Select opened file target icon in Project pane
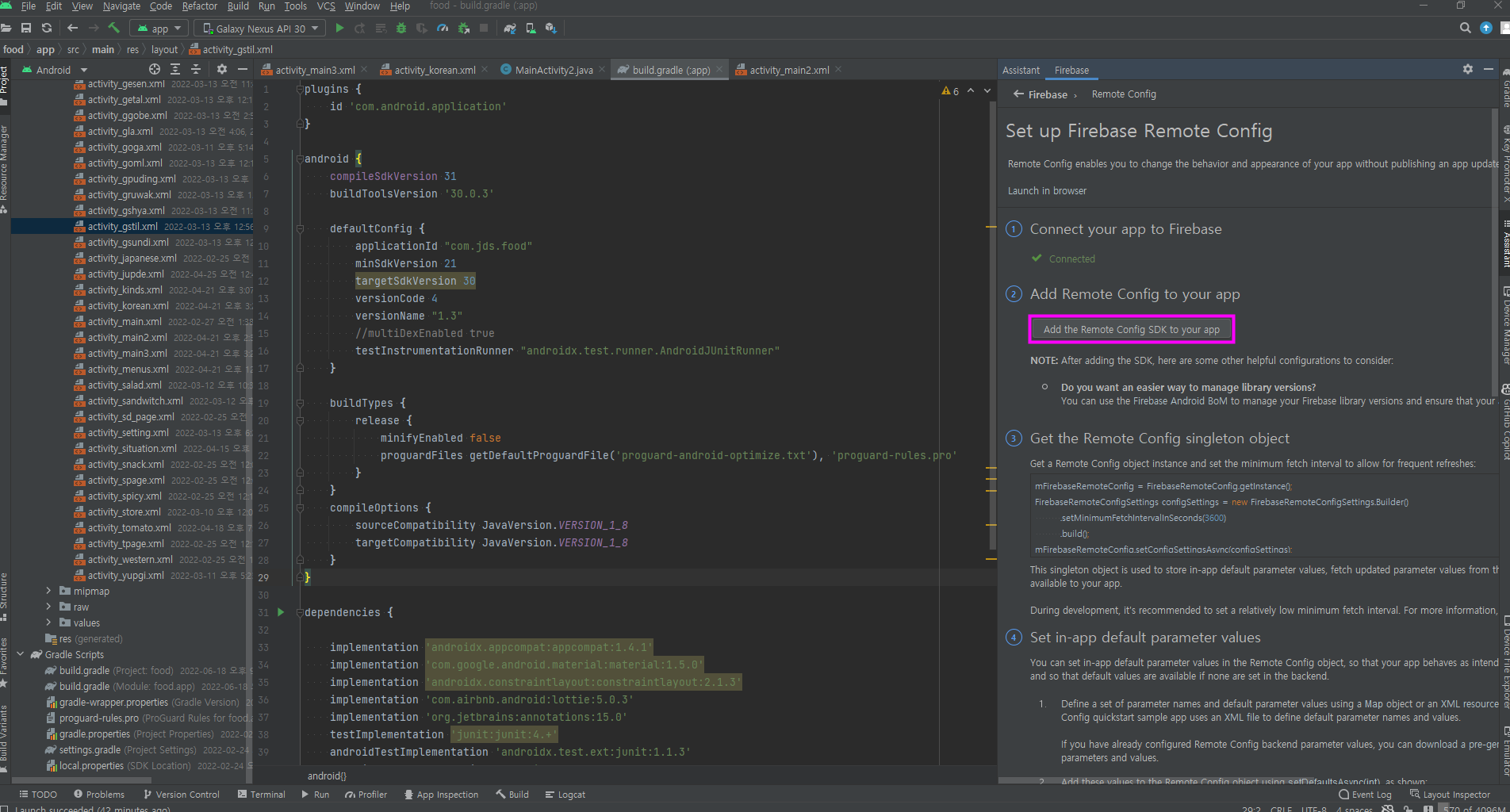This screenshot has width=1510, height=812. point(155,70)
